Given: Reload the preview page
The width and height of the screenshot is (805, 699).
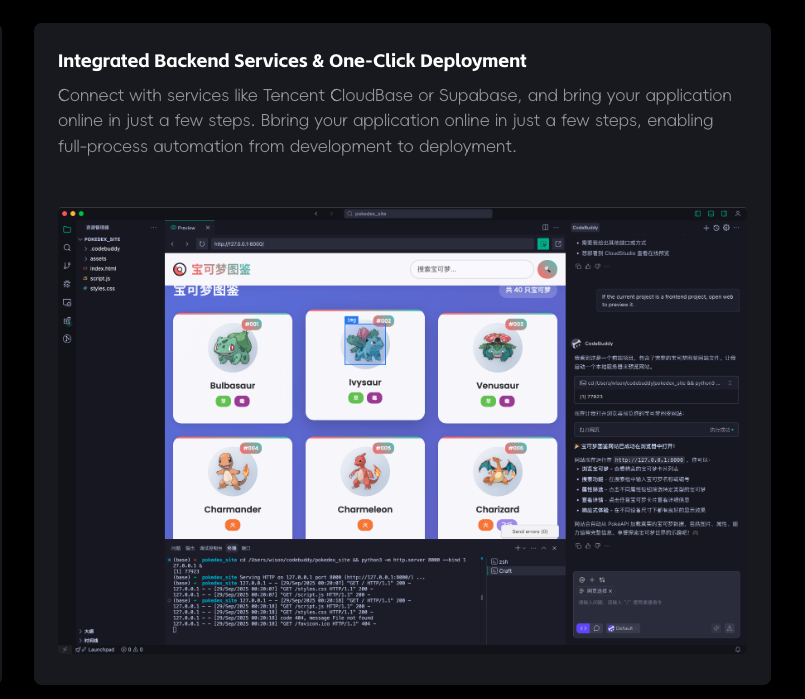Looking at the screenshot, I should coord(202,244).
